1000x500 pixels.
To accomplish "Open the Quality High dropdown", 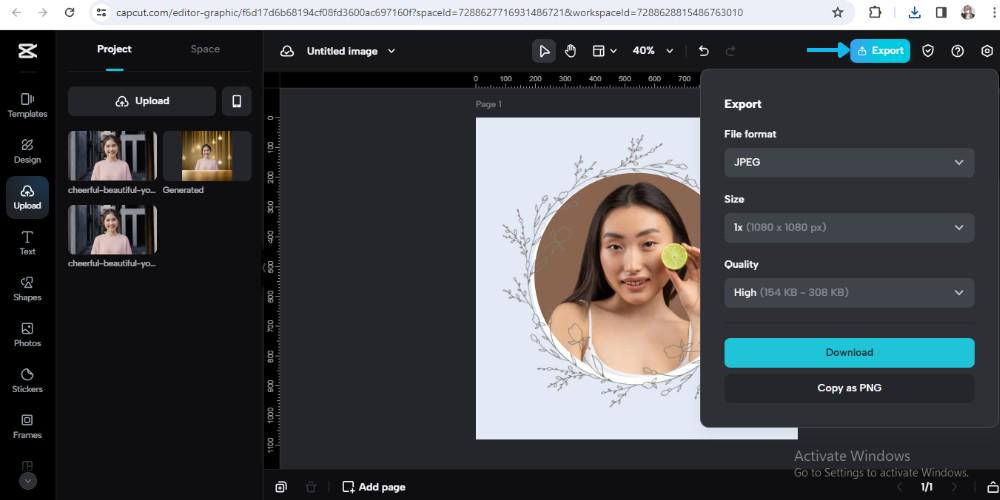I will tap(849, 293).
